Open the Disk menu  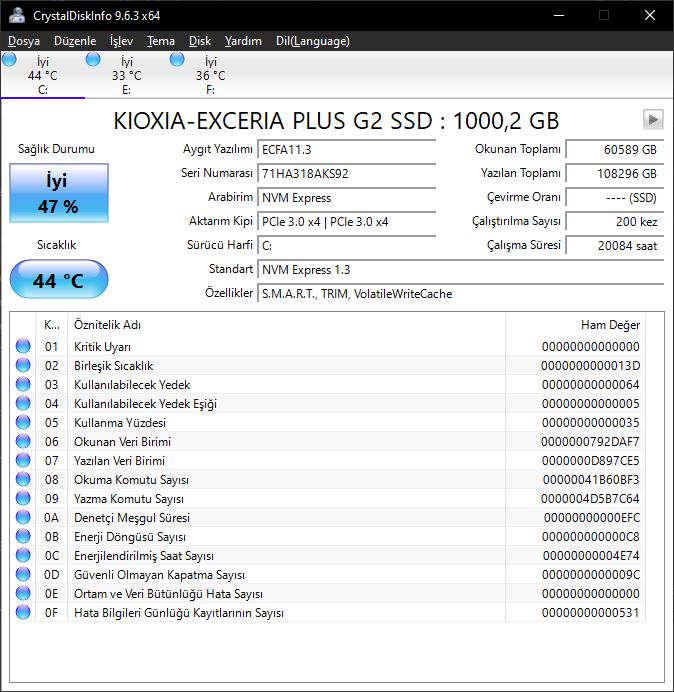(200, 41)
